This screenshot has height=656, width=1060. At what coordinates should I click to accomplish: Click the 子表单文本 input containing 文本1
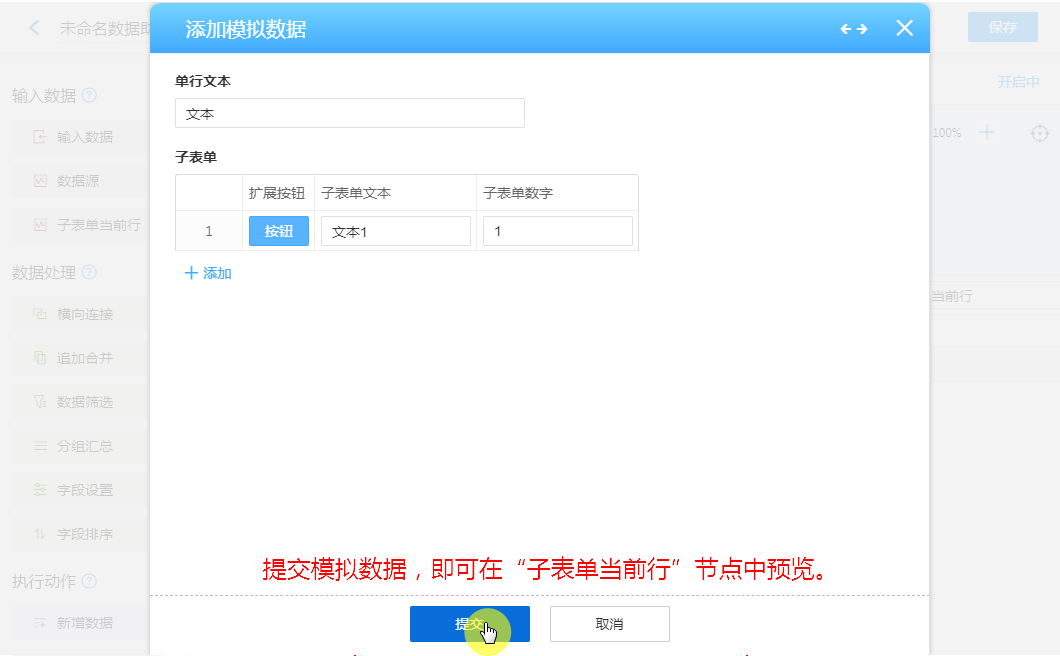click(395, 232)
